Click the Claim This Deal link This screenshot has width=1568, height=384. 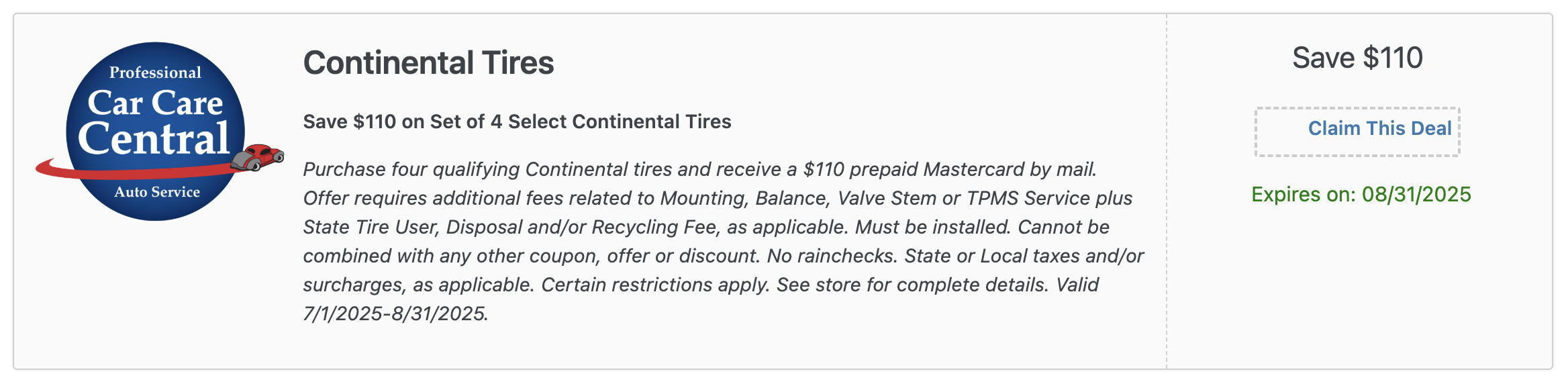point(1379,128)
